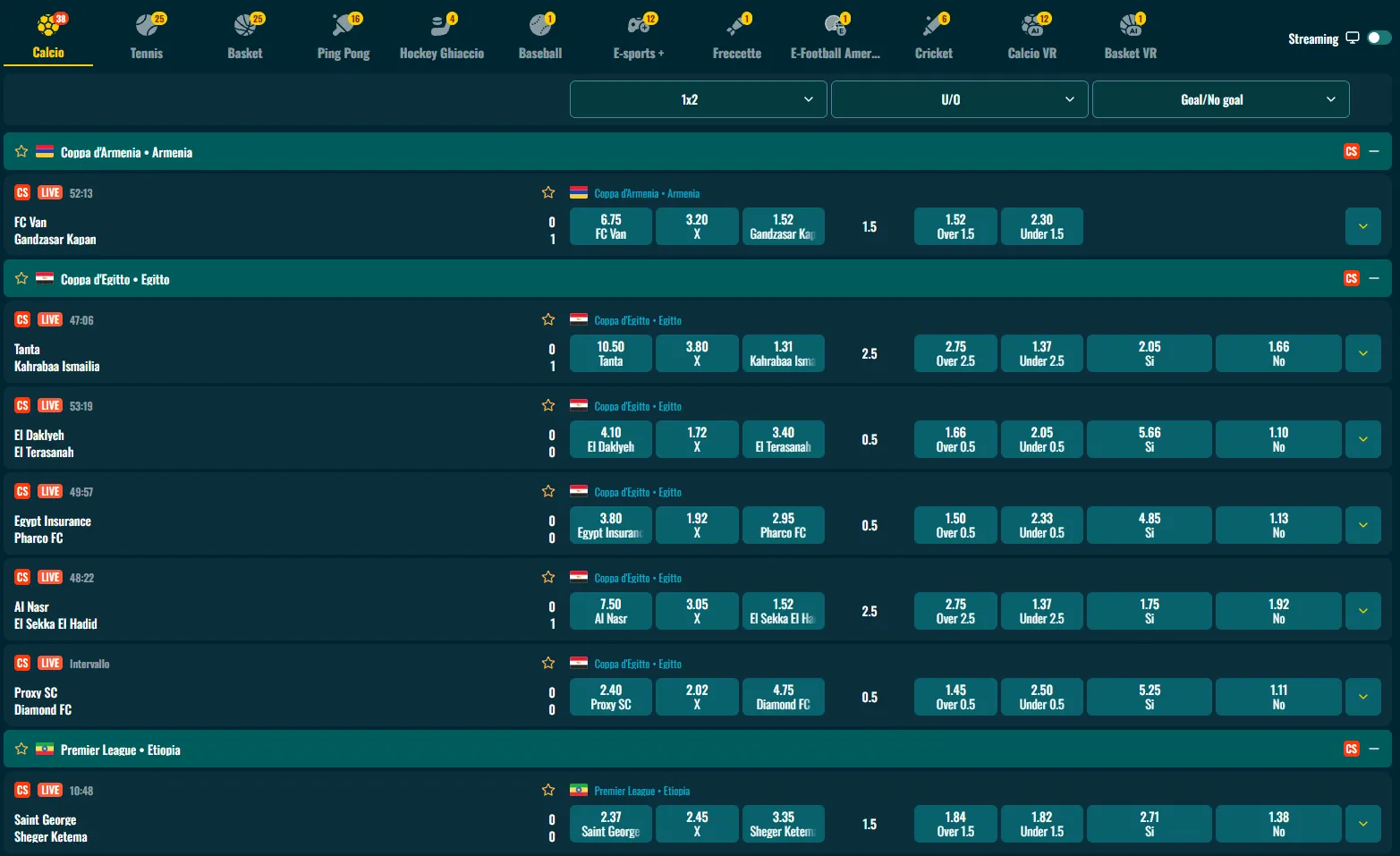Star the FC Van vs Gandzasar match
The width and height of the screenshot is (1400, 856).
pyautogui.click(x=548, y=192)
